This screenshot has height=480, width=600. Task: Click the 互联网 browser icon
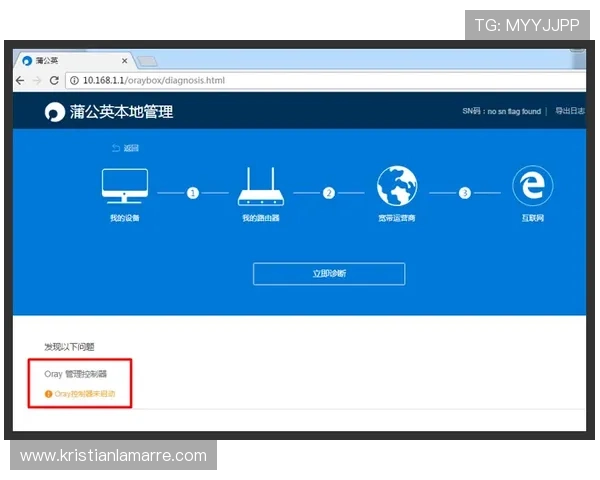tap(533, 186)
